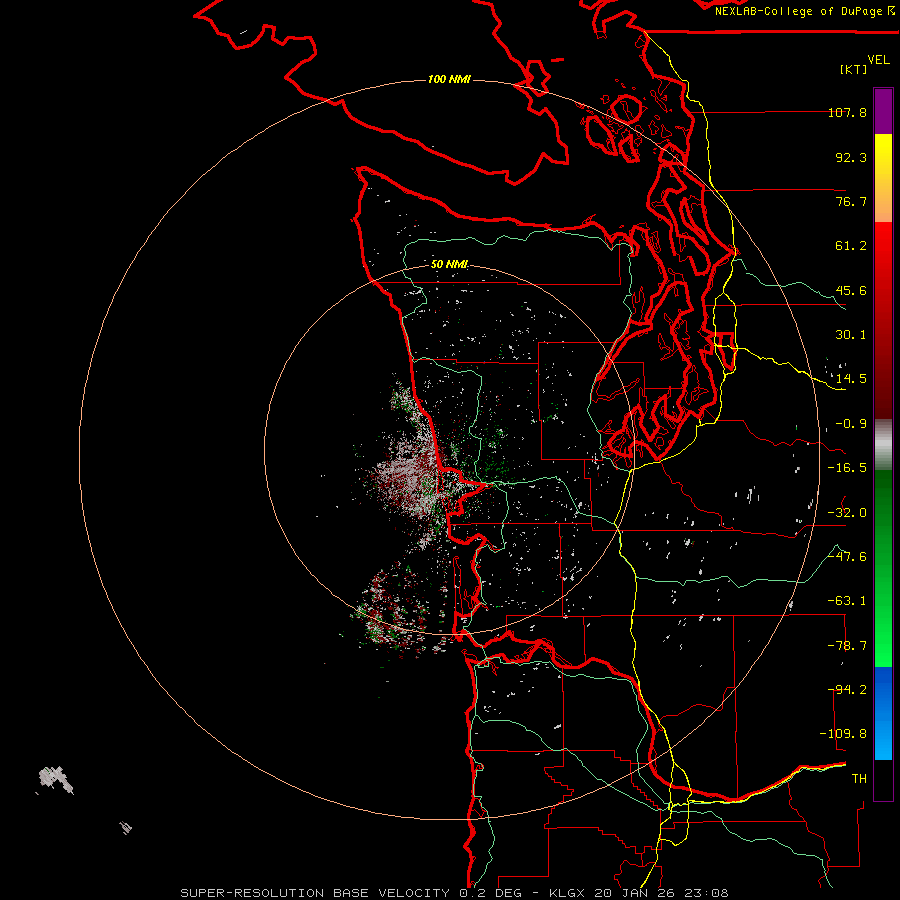Select the 107.8 velocity scale value
Image resolution: width=900 pixels, height=900 pixels.
(x=847, y=112)
